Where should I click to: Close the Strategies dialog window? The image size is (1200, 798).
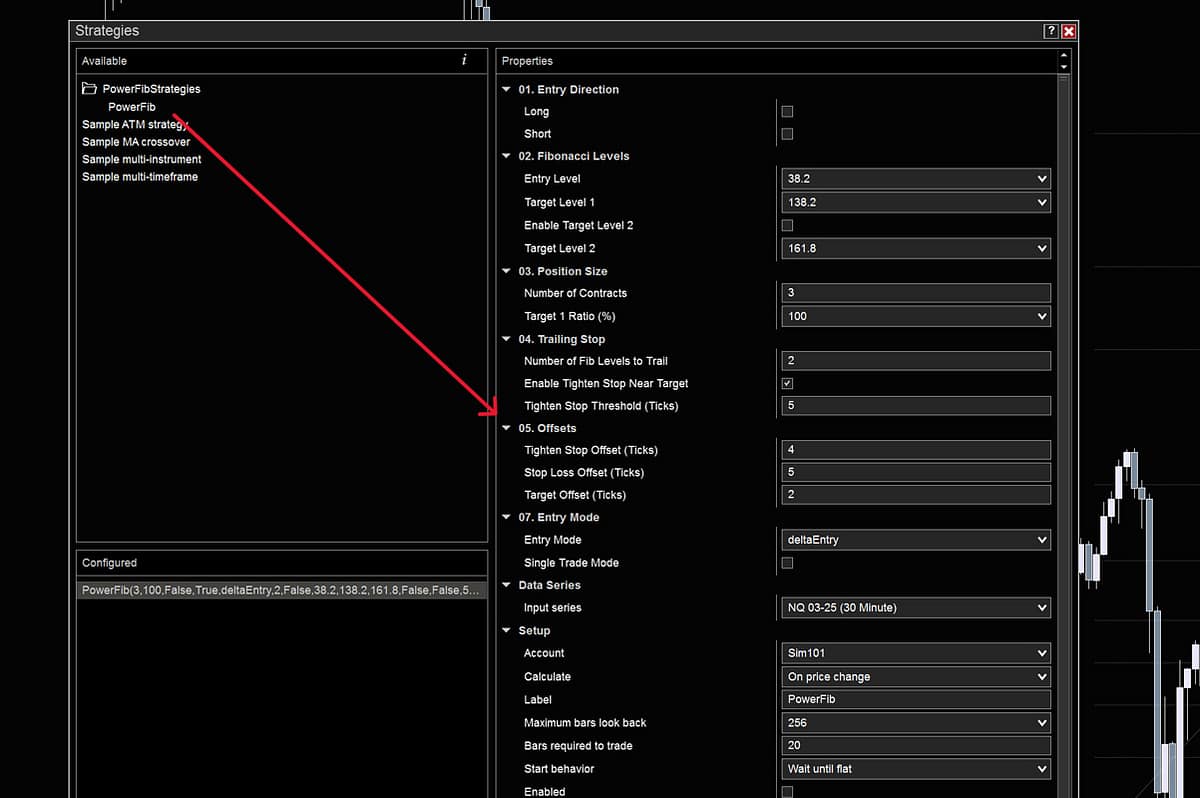pyautogui.click(x=1068, y=31)
